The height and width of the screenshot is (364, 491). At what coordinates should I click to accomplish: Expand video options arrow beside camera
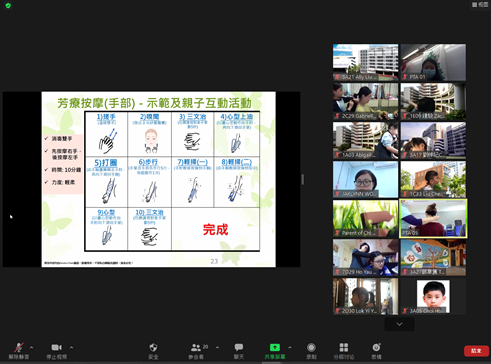[x=71, y=347]
